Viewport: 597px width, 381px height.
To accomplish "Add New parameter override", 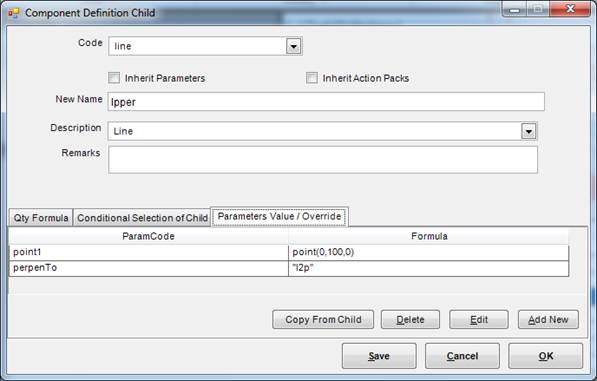I will click(x=548, y=319).
